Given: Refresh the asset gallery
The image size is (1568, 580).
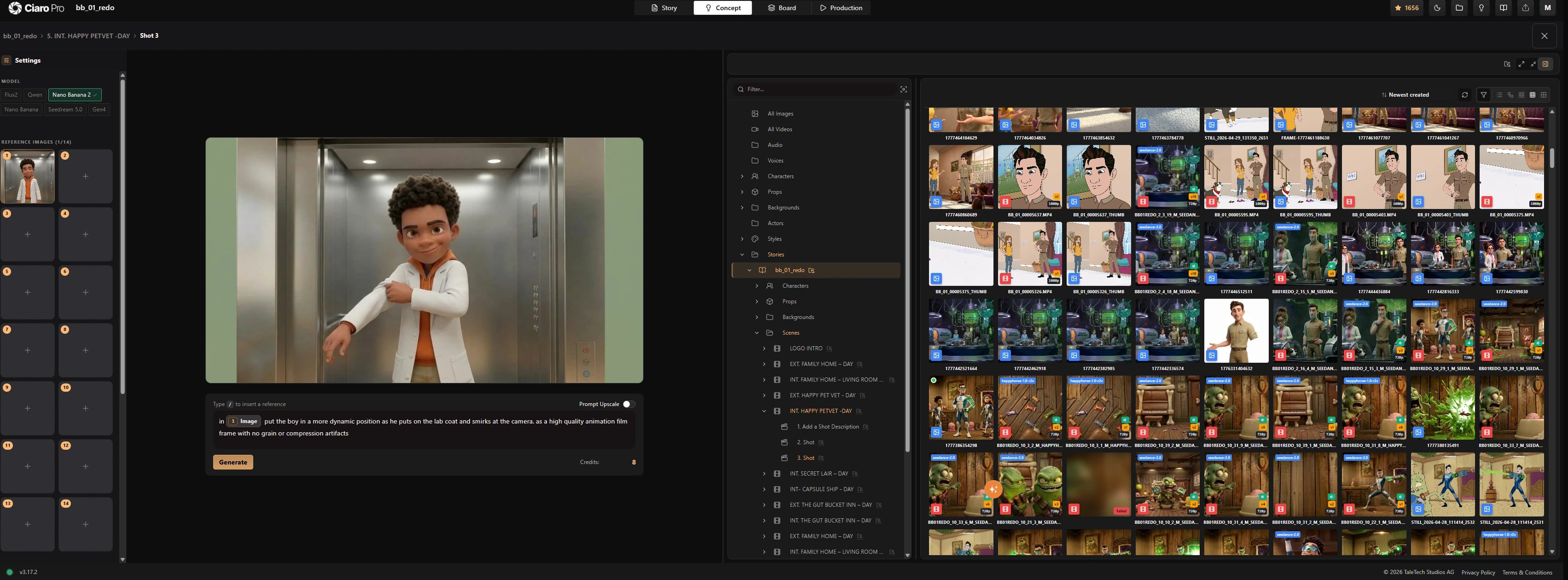Looking at the screenshot, I should coord(1464,95).
